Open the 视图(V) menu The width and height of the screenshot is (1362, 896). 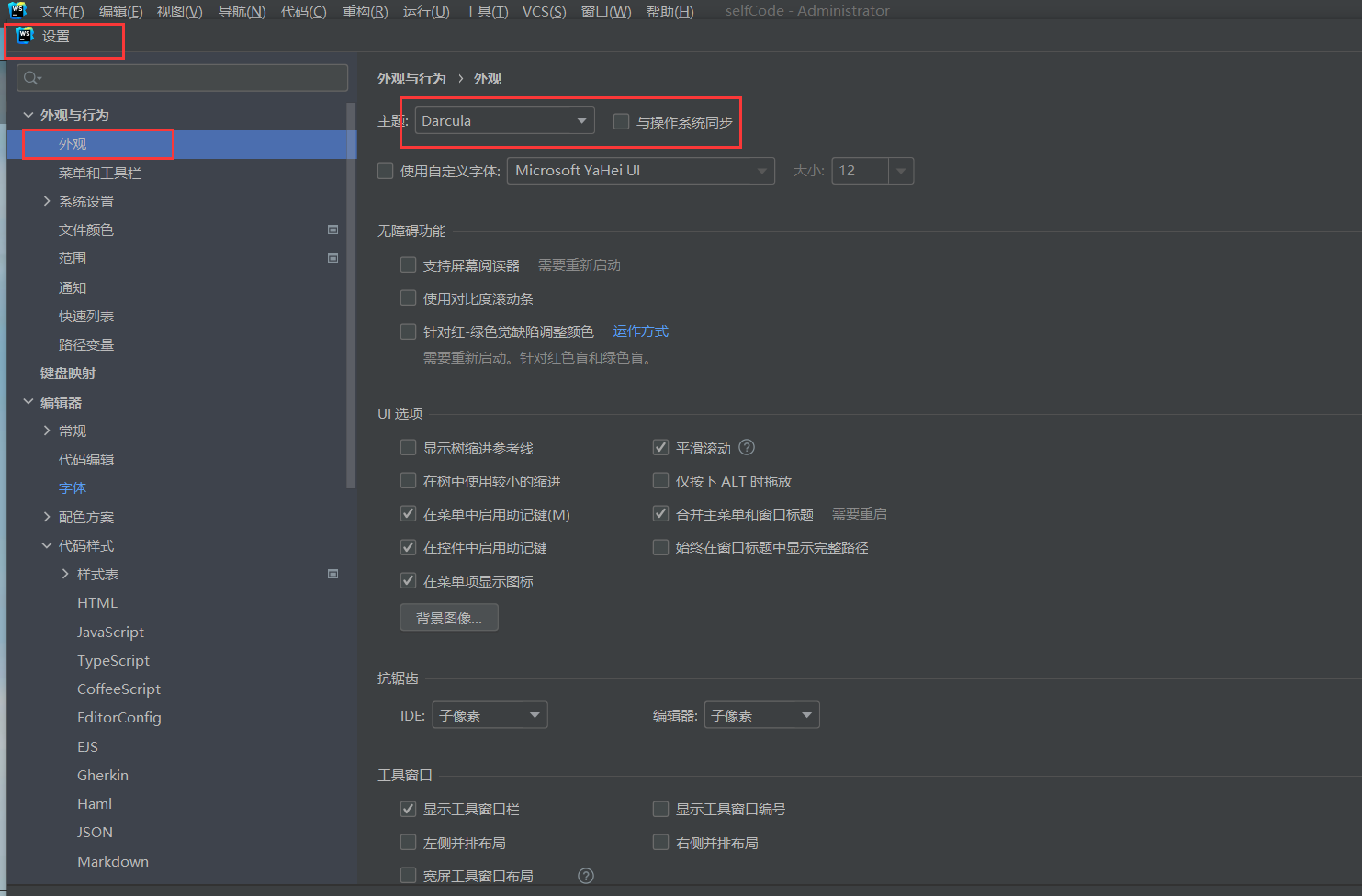click(x=179, y=11)
